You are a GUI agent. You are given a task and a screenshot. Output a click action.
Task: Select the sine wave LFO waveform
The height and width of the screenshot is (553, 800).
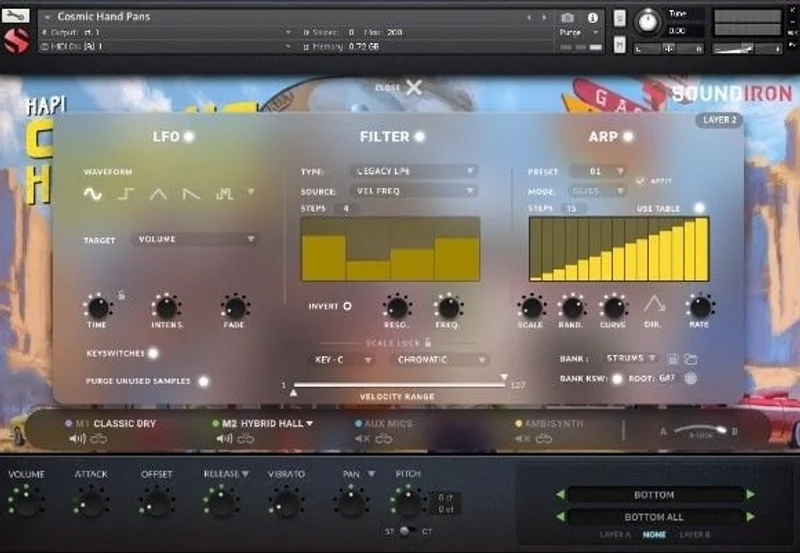tap(93, 194)
